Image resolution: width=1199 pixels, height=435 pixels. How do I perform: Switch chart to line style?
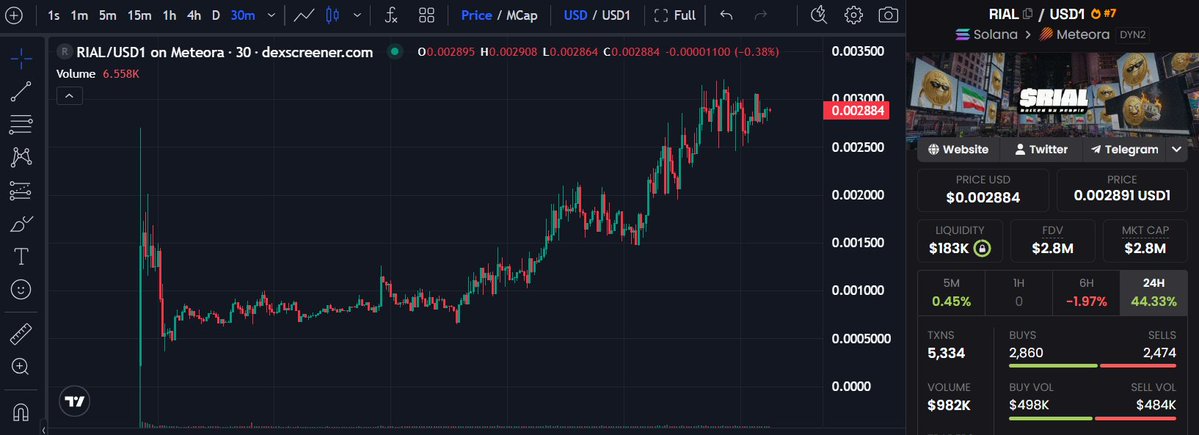(x=304, y=15)
